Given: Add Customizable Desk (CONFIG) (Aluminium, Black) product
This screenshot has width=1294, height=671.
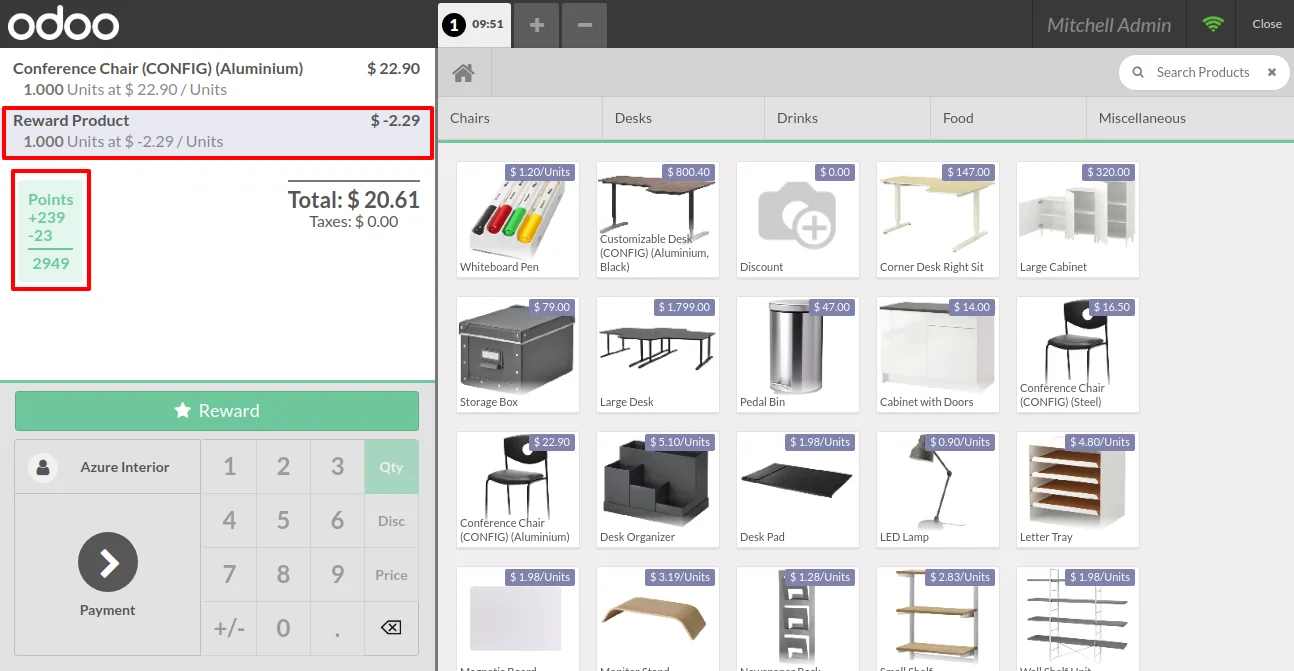Looking at the screenshot, I should 658,220.
